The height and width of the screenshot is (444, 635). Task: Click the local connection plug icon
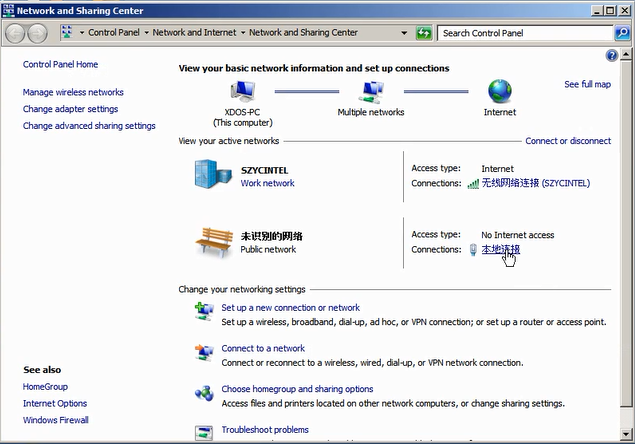point(473,250)
